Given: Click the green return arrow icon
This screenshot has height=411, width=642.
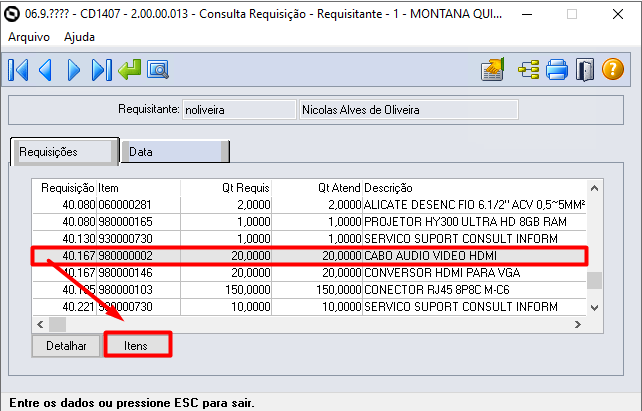Looking at the screenshot, I should click(x=129, y=70).
